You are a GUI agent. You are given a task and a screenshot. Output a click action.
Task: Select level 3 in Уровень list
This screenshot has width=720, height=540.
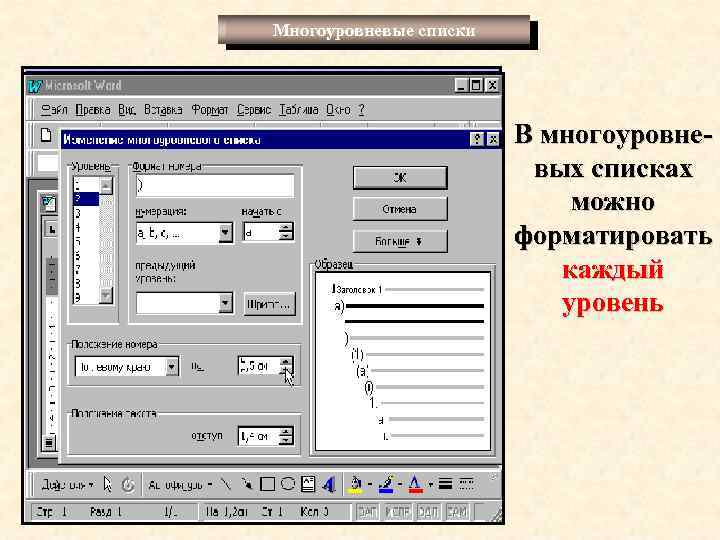click(86, 213)
